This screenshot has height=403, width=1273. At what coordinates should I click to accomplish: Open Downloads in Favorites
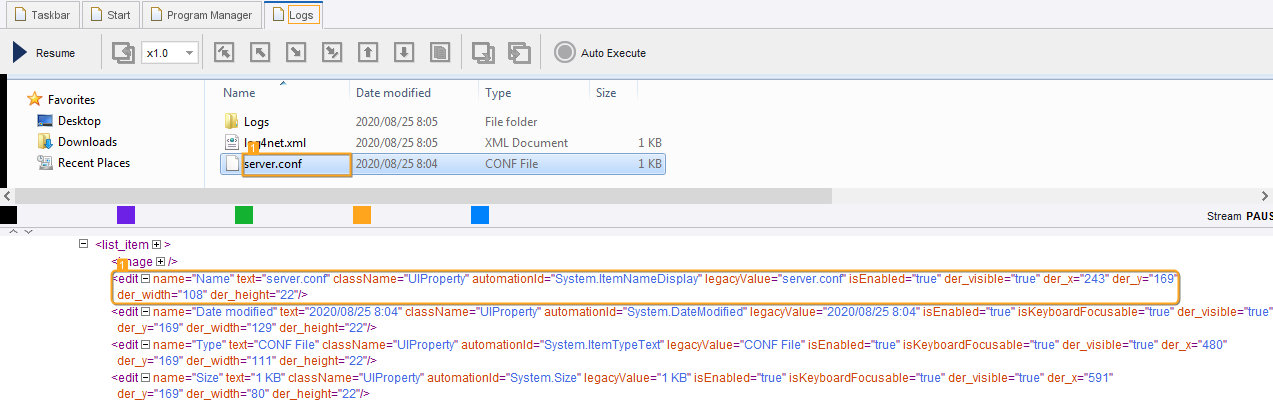[86, 142]
